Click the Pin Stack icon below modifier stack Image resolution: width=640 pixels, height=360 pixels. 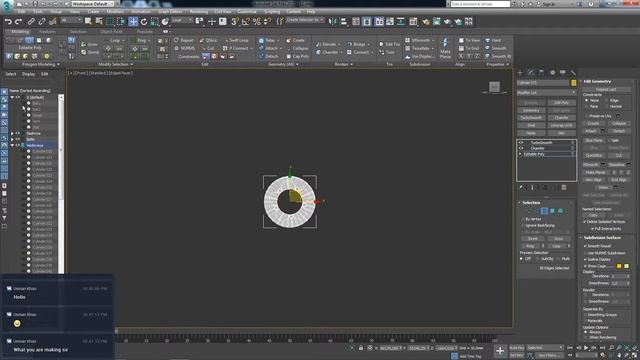[x=521, y=187]
